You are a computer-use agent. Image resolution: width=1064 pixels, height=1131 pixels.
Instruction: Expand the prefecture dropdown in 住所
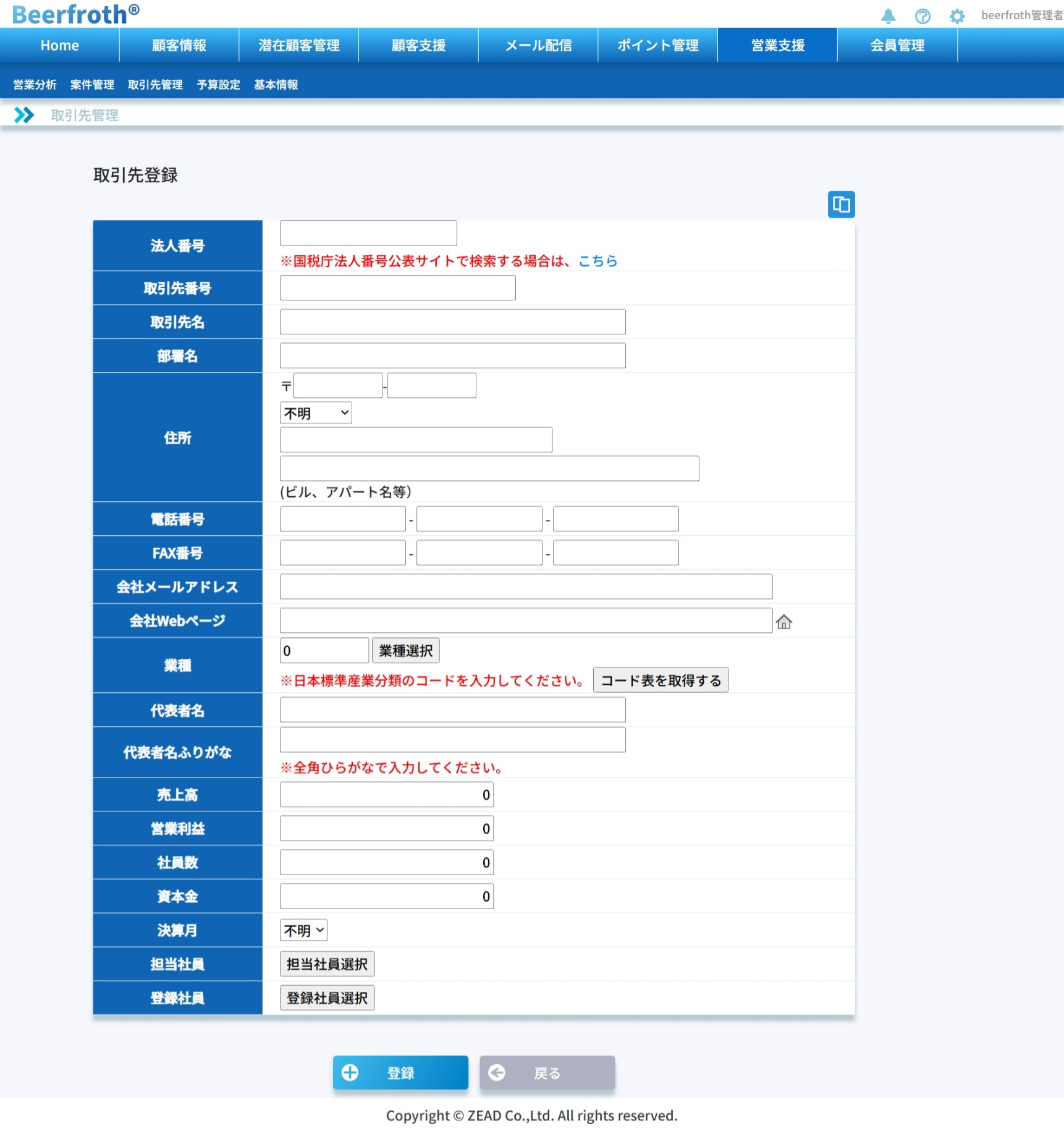(316, 413)
